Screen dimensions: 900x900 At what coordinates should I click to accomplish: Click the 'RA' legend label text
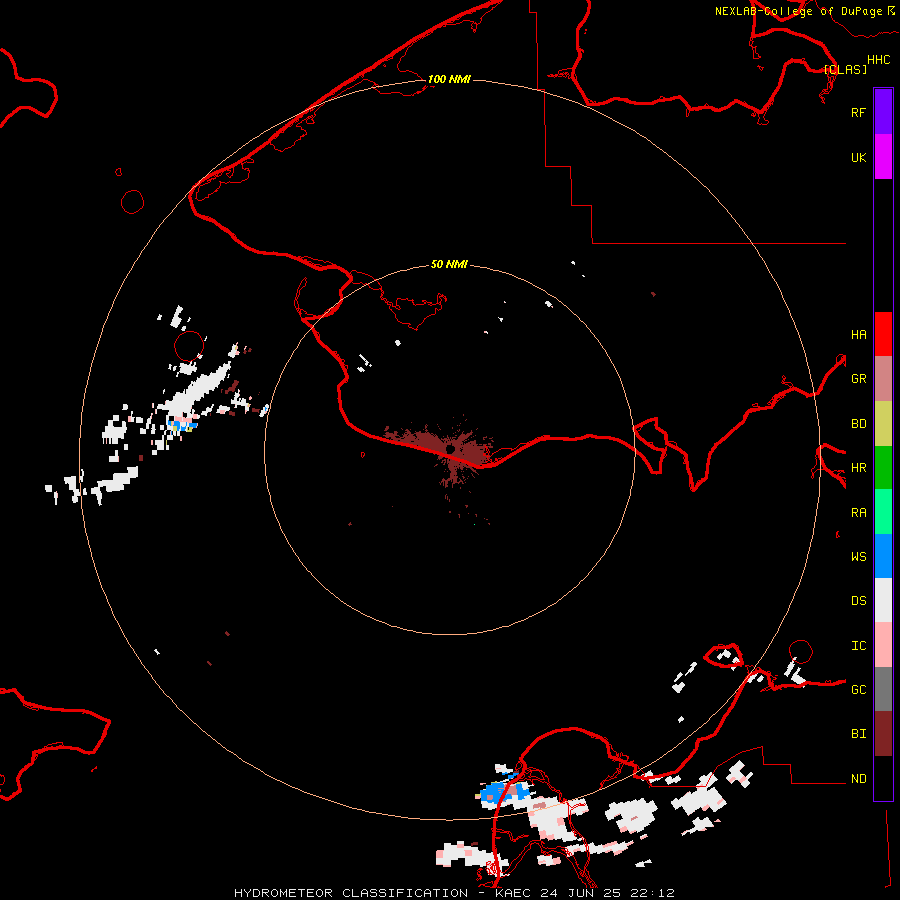pyautogui.click(x=858, y=513)
